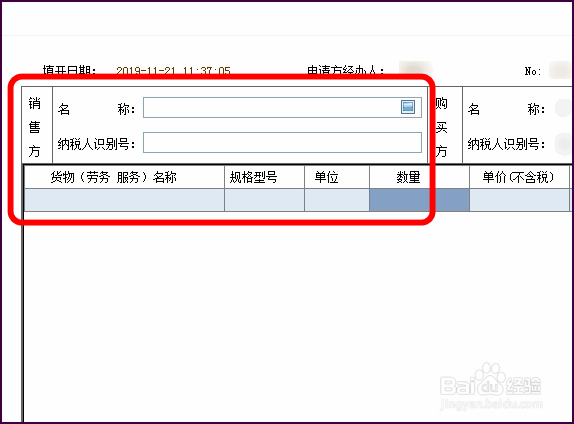The image size is (574, 424).
Task: Click the No: label
Action: point(533,71)
